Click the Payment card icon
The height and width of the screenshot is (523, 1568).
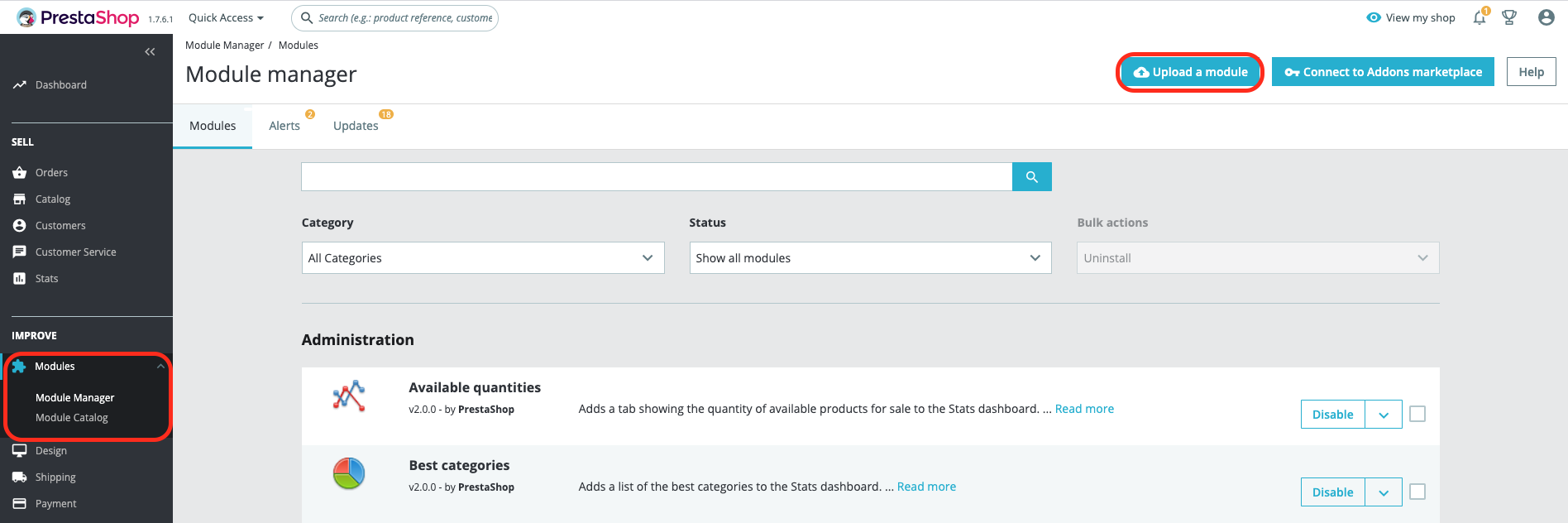(20, 504)
